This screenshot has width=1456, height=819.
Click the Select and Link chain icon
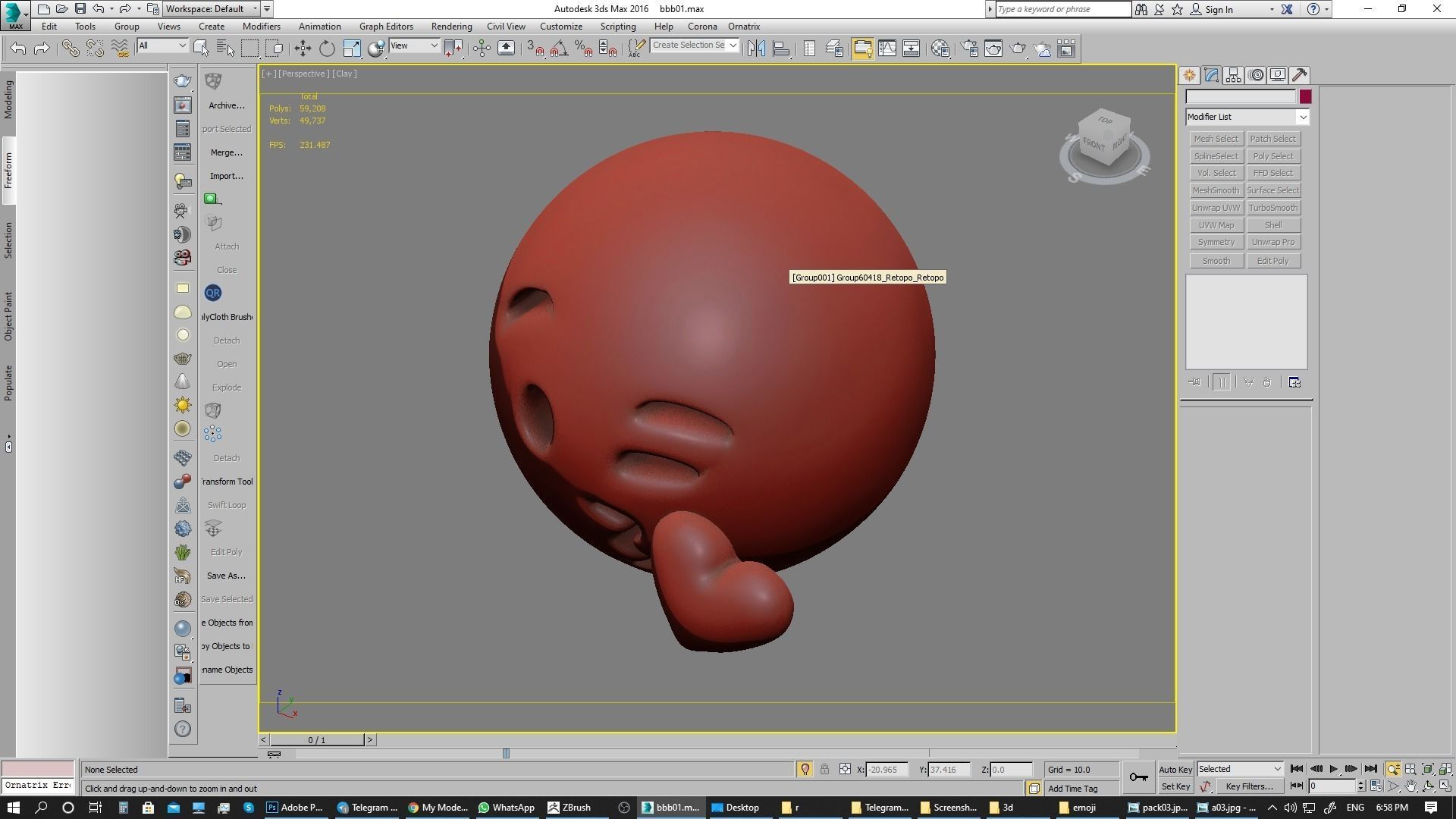coord(71,49)
